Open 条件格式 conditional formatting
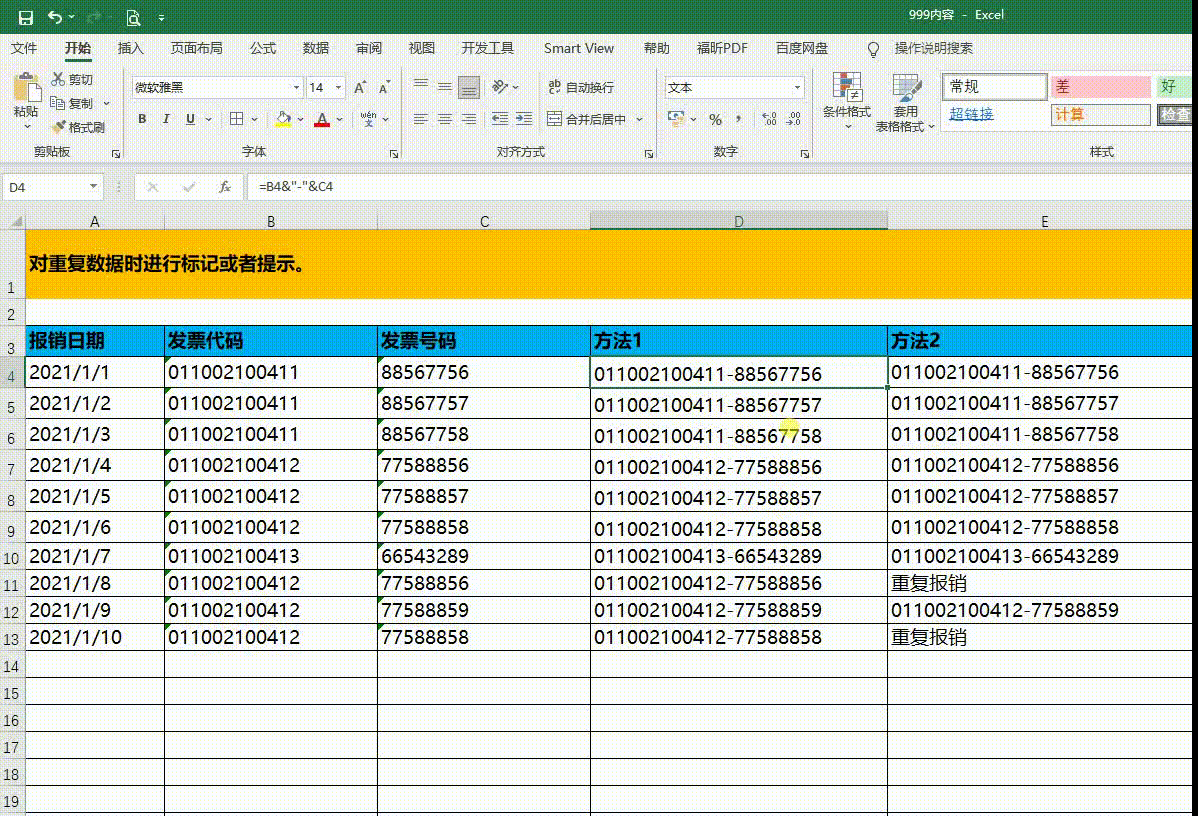The height and width of the screenshot is (816, 1198). [847, 101]
